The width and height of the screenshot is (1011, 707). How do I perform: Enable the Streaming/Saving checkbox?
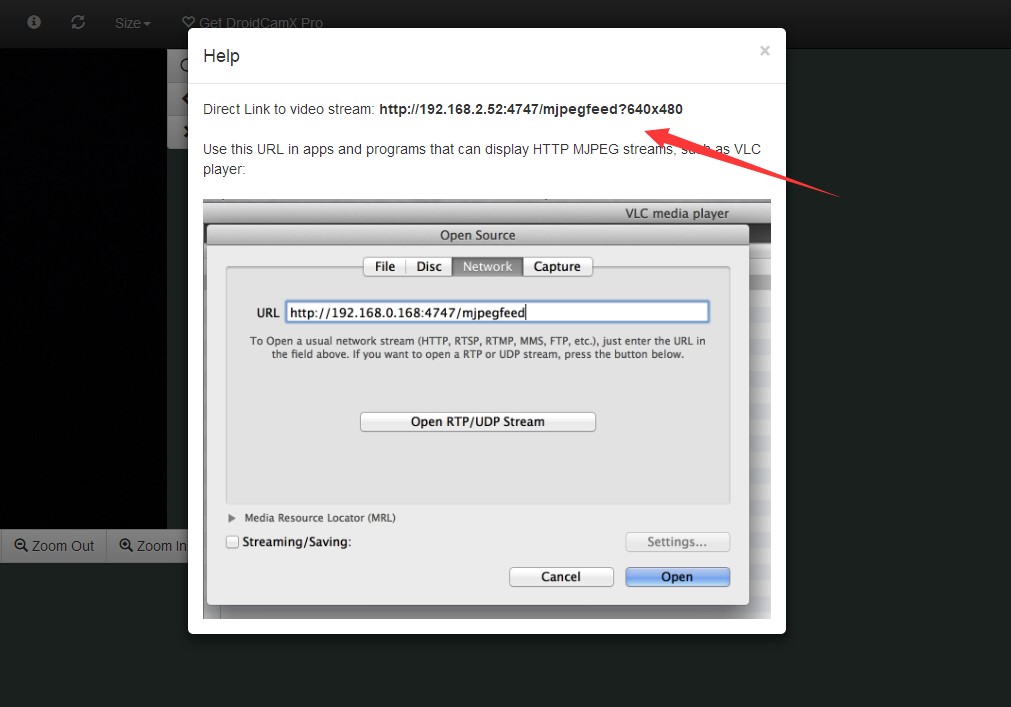tap(233, 542)
